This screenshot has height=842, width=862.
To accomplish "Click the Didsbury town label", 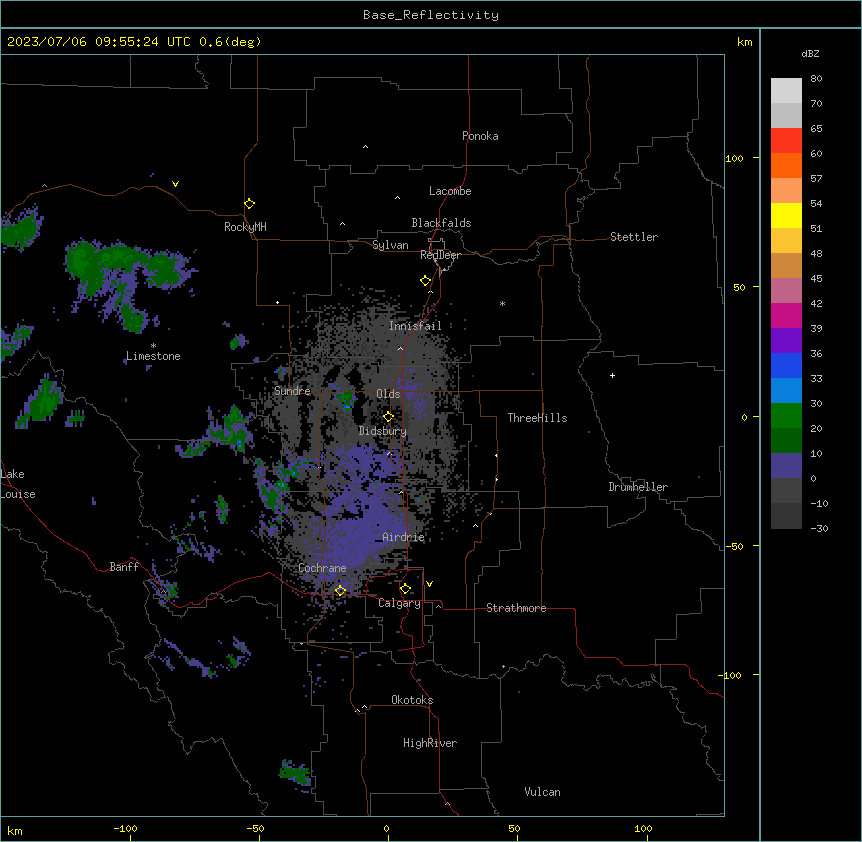I will pos(383,431).
